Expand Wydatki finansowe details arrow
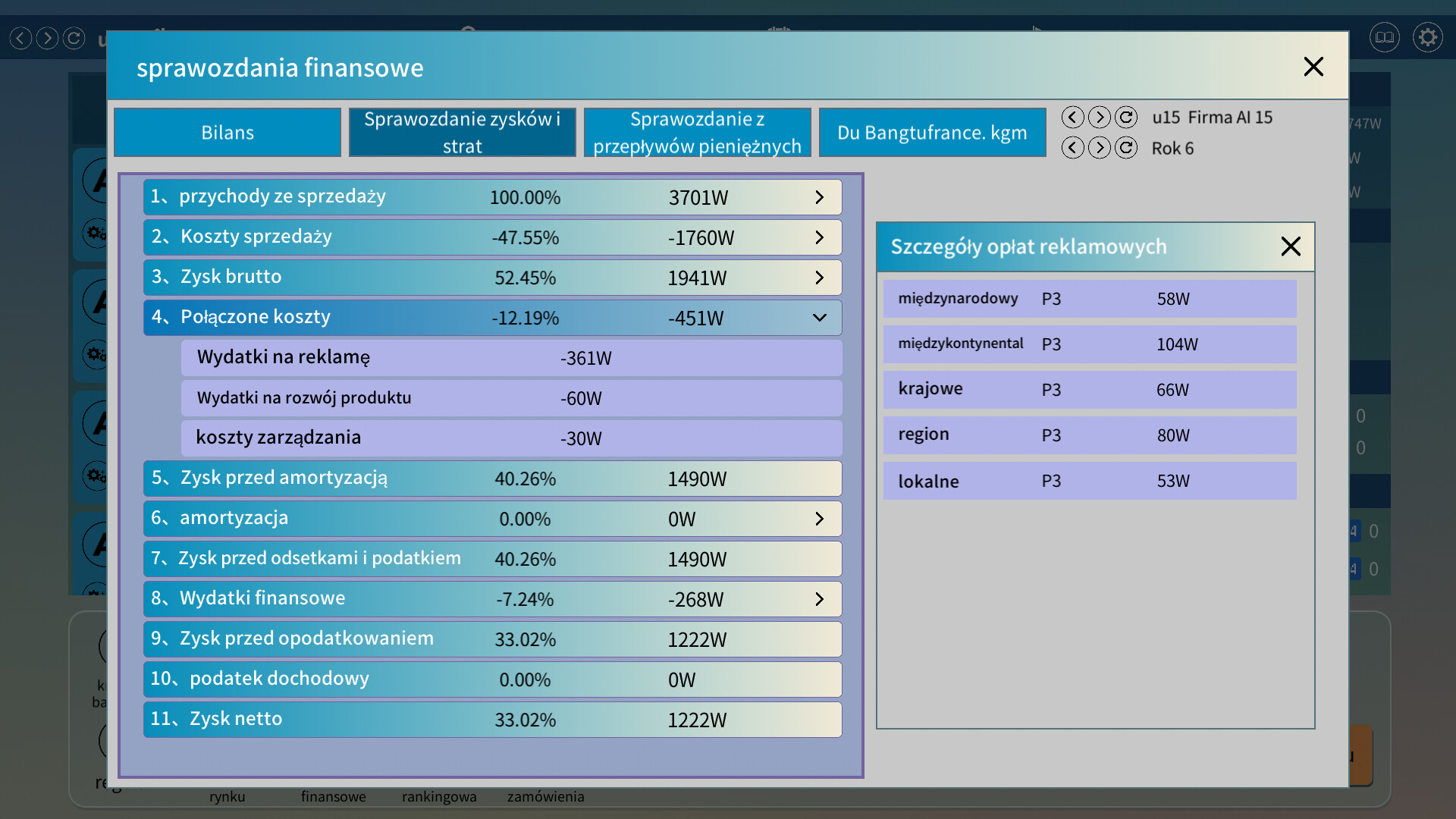This screenshot has width=1456, height=819. pos(819,599)
